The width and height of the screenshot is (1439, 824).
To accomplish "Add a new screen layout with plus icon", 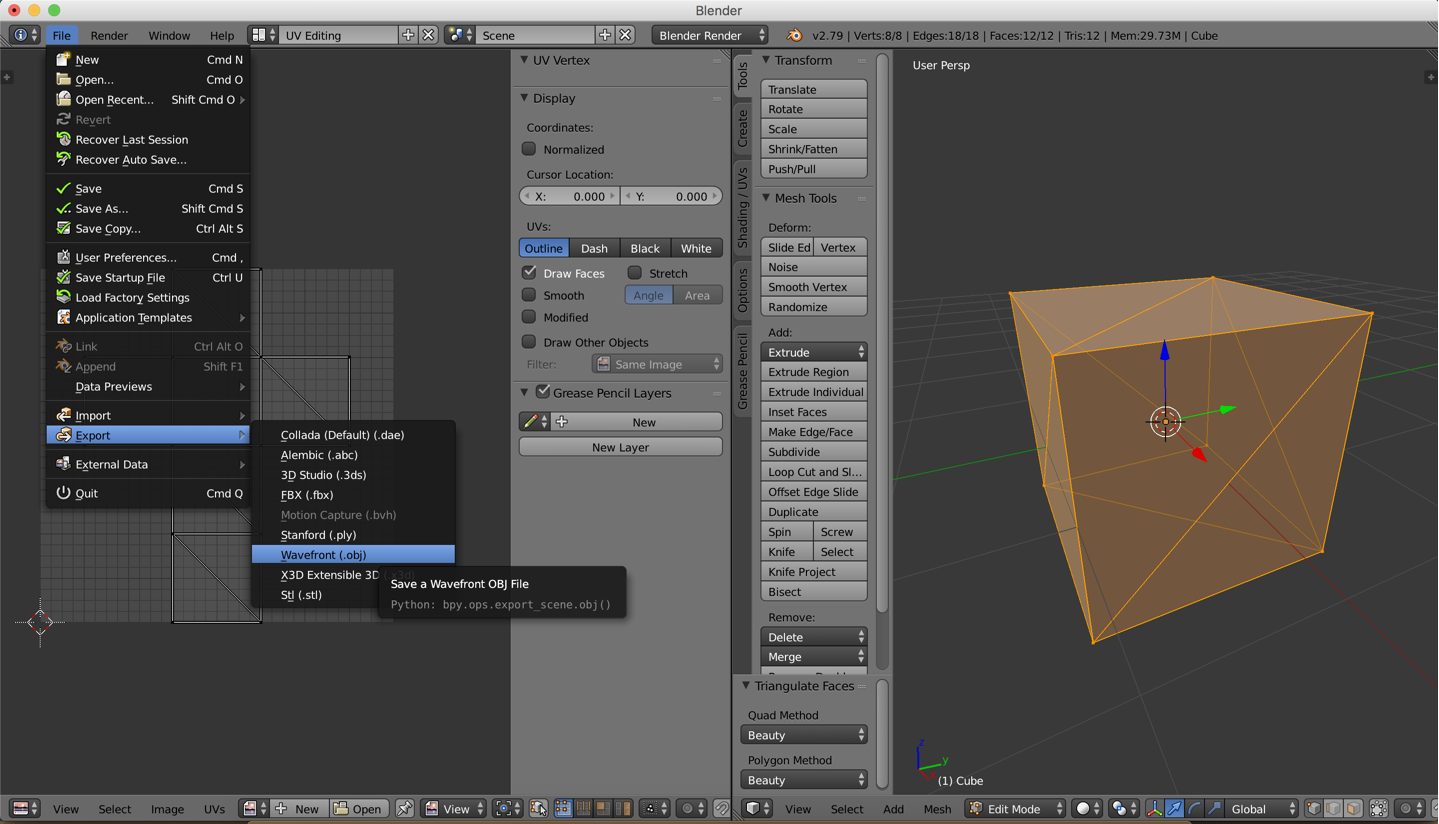I will click(408, 35).
